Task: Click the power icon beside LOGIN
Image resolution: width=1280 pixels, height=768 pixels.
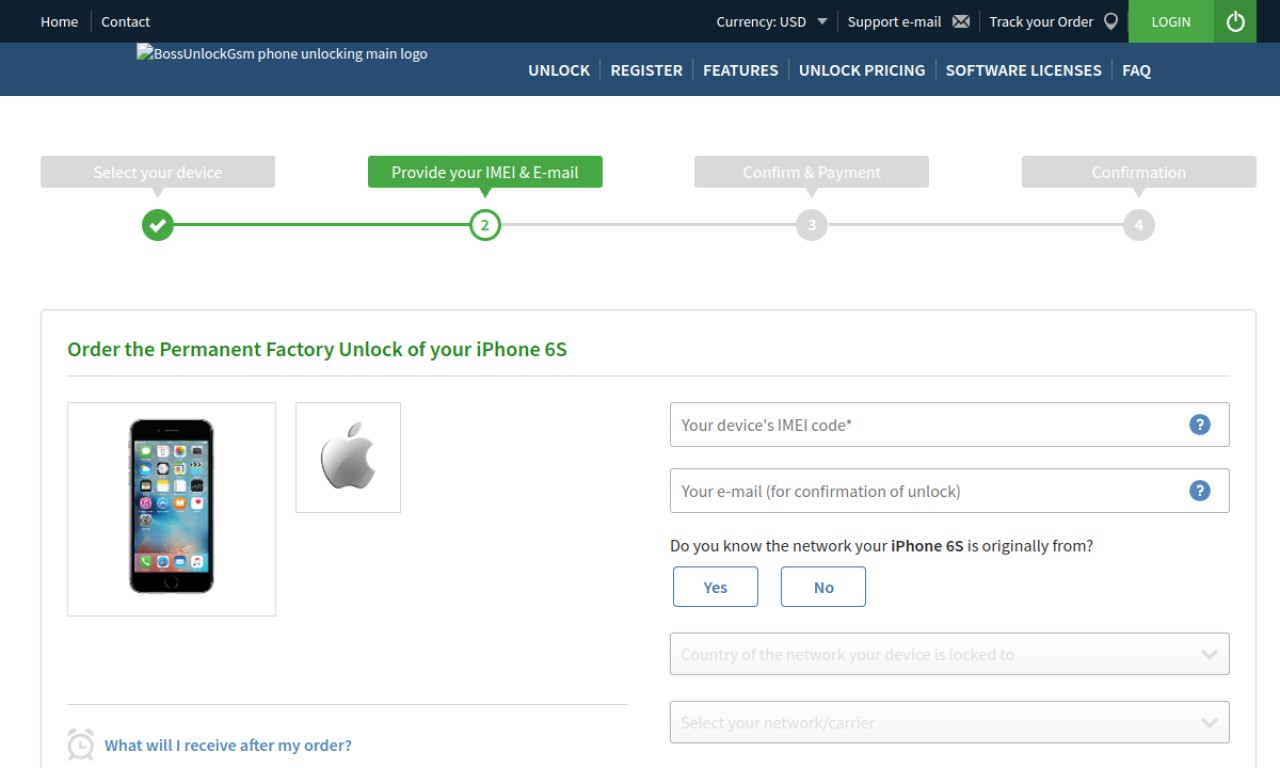Action: pos(1235,21)
